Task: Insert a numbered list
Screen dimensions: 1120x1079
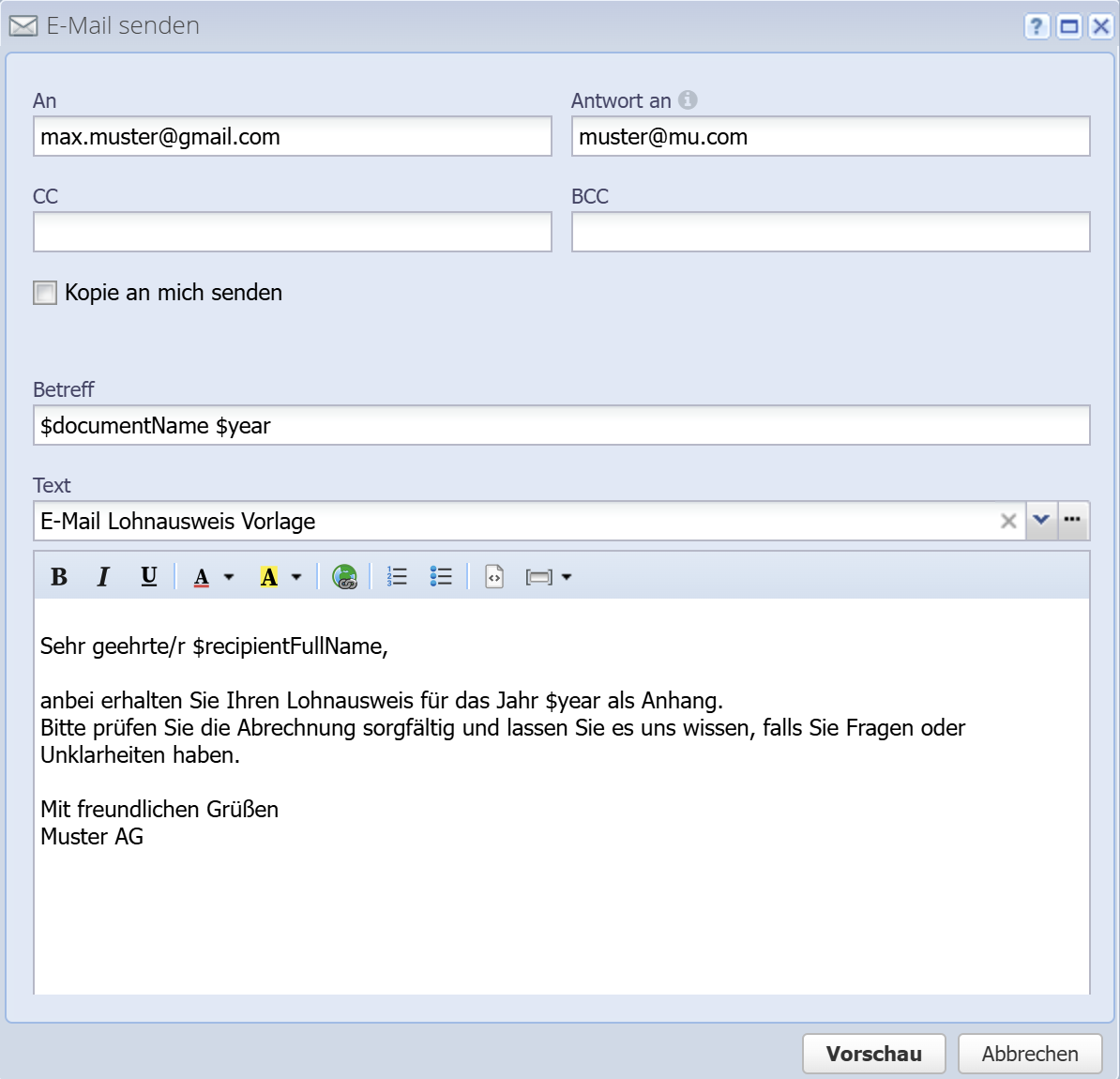Action: point(397,577)
